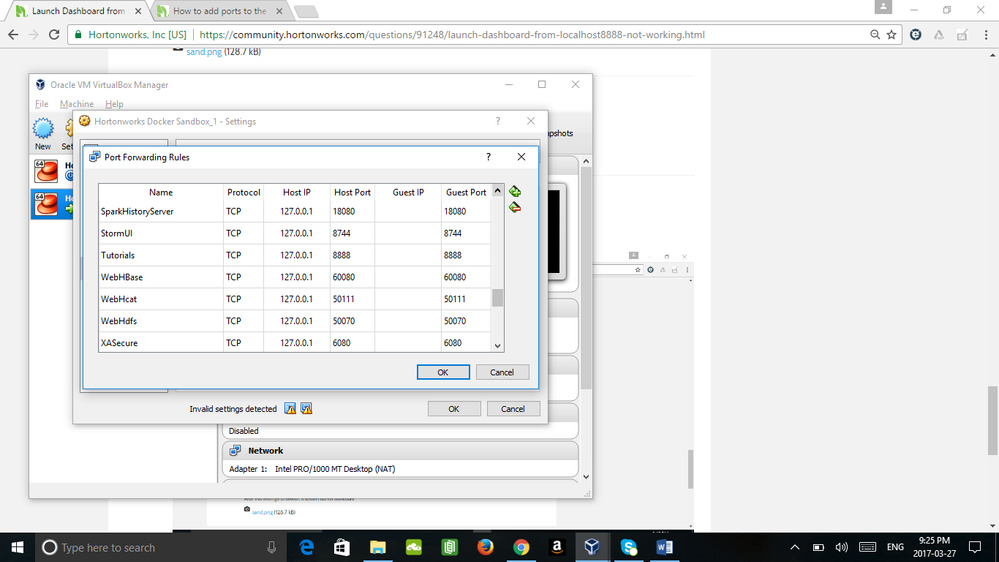Click host port 8888 in Tutorials row

coord(352,255)
